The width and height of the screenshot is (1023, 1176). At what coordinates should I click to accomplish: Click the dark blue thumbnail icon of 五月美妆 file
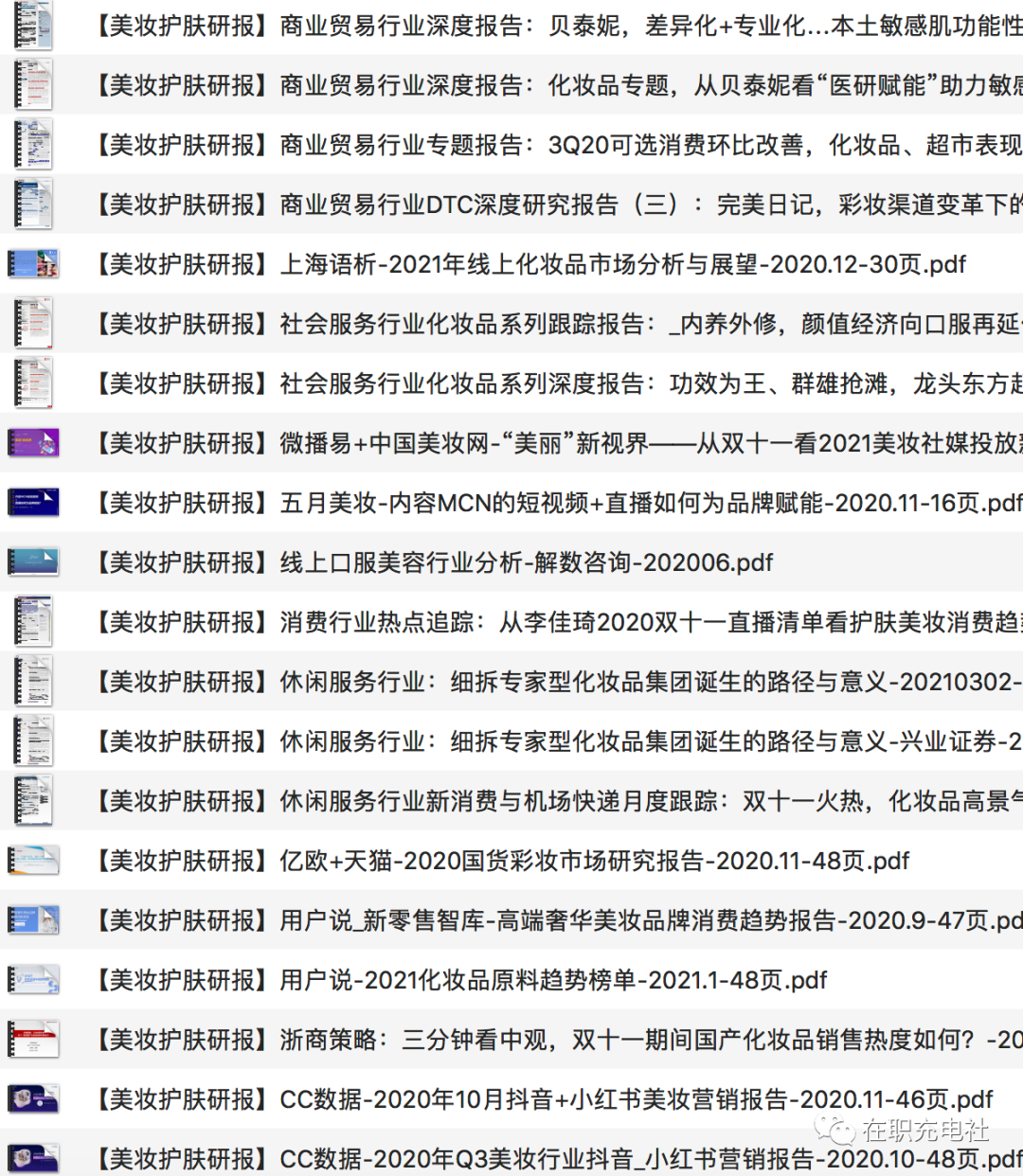[33, 503]
